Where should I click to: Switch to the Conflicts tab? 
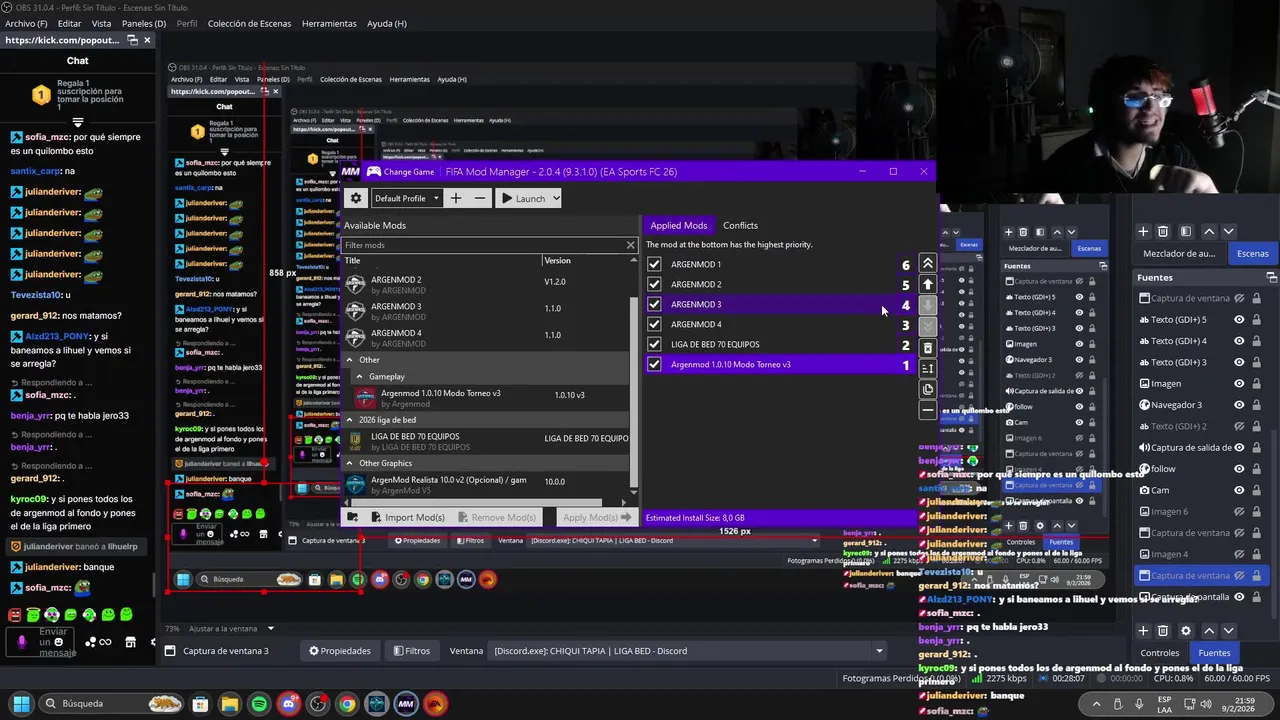point(740,225)
